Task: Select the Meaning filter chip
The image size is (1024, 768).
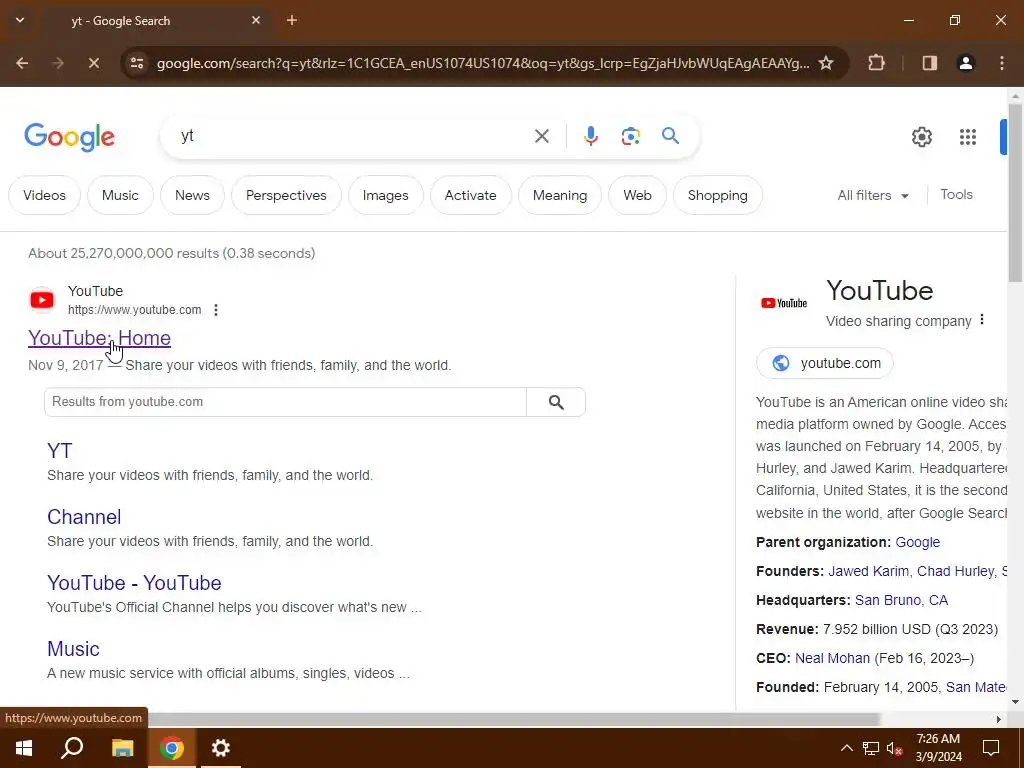Action: [x=560, y=195]
